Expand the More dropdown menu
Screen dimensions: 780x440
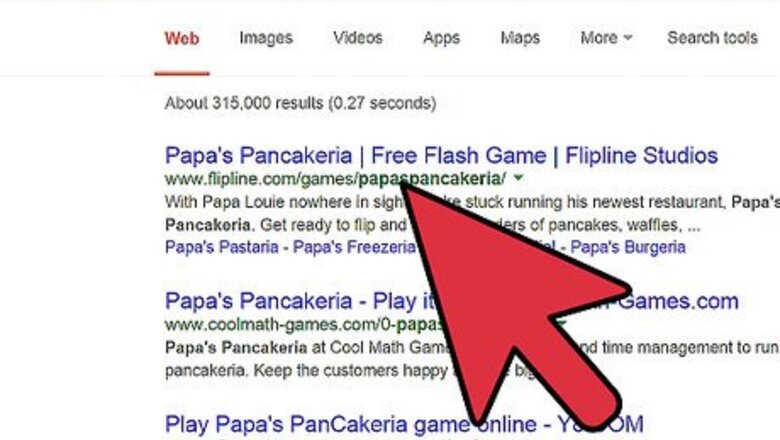point(606,38)
